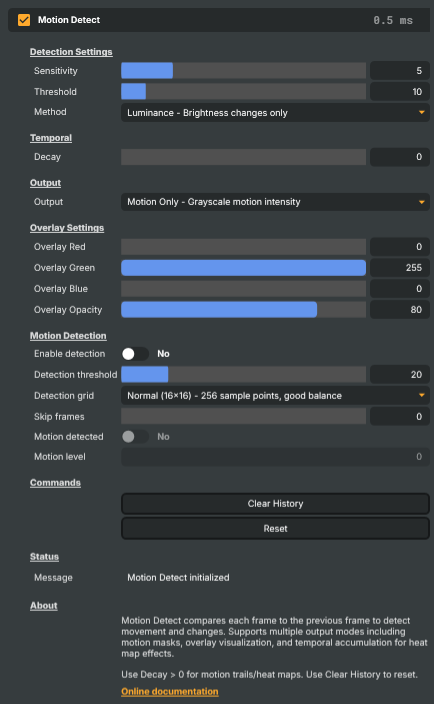The height and width of the screenshot is (704, 434).
Task: Click the Output section header
Action: click(45, 183)
